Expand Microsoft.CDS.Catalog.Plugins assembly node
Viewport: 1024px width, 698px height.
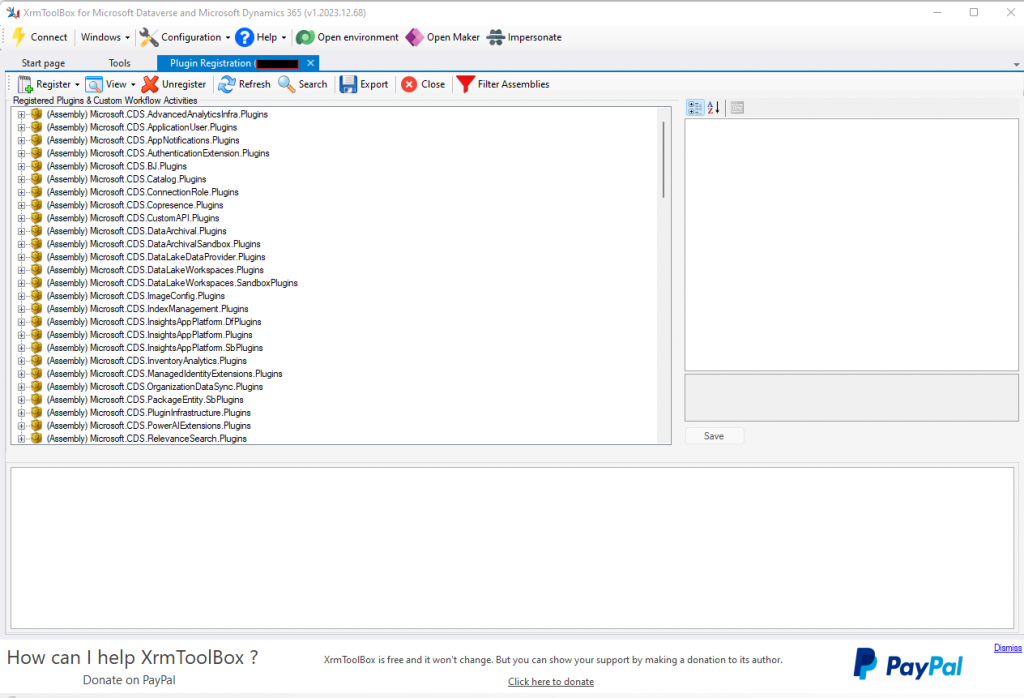click(21, 179)
